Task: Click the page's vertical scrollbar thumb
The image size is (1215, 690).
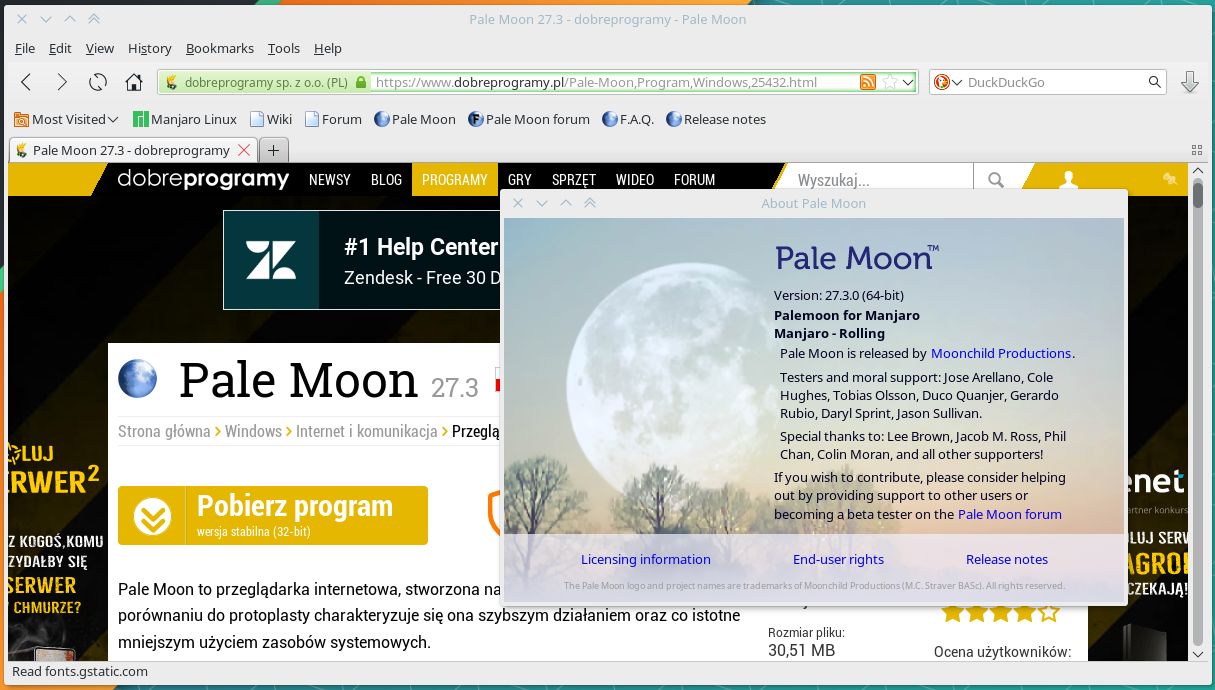Action: [1198, 193]
